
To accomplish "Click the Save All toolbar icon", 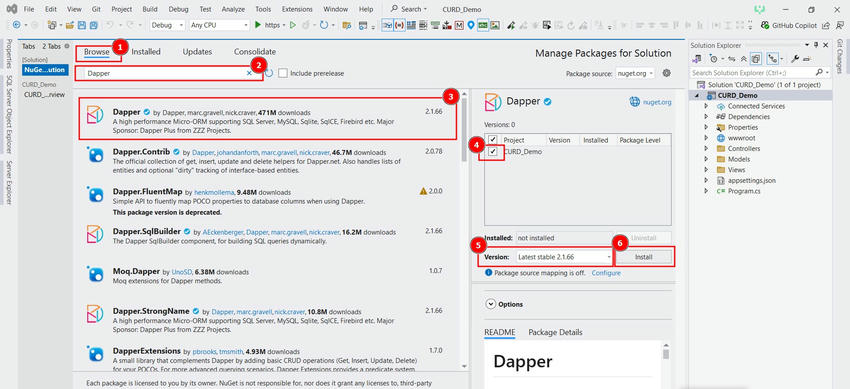I will coord(93,25).
